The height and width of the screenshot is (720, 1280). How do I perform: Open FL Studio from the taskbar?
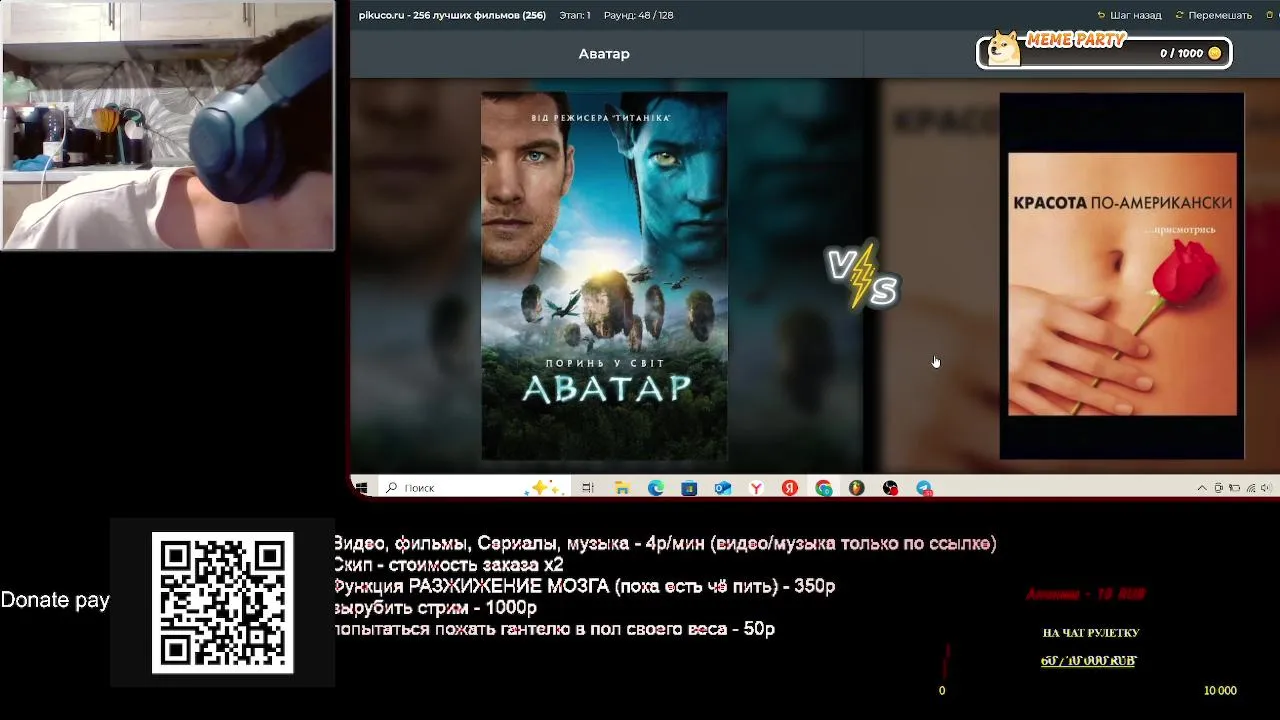tap(857, 488)
